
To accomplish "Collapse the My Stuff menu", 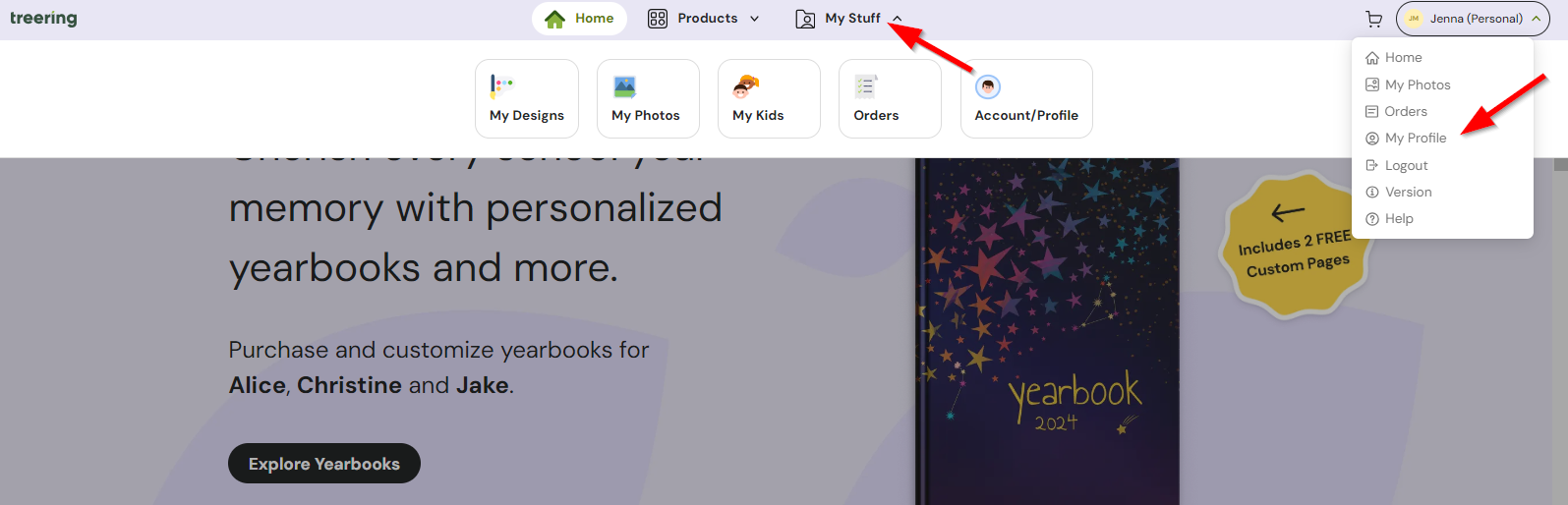I will click(849, 19).
